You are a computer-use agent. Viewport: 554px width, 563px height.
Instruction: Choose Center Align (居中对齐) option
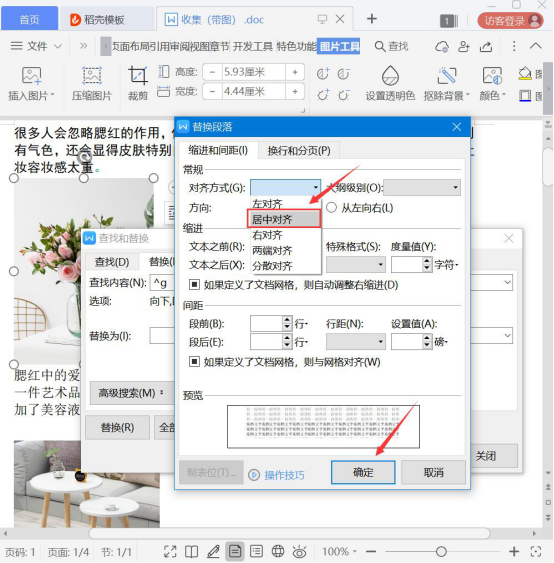click(x=284, y=219)
